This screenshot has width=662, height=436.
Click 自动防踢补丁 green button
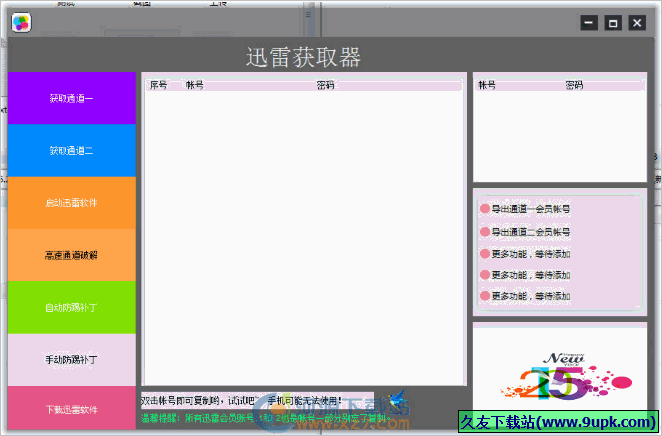[71, 307]
